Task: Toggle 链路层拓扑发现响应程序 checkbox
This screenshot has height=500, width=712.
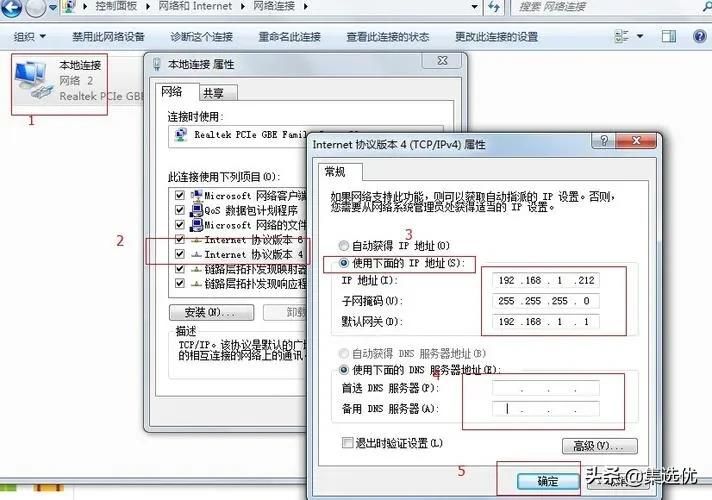Action: click(179, 283)
